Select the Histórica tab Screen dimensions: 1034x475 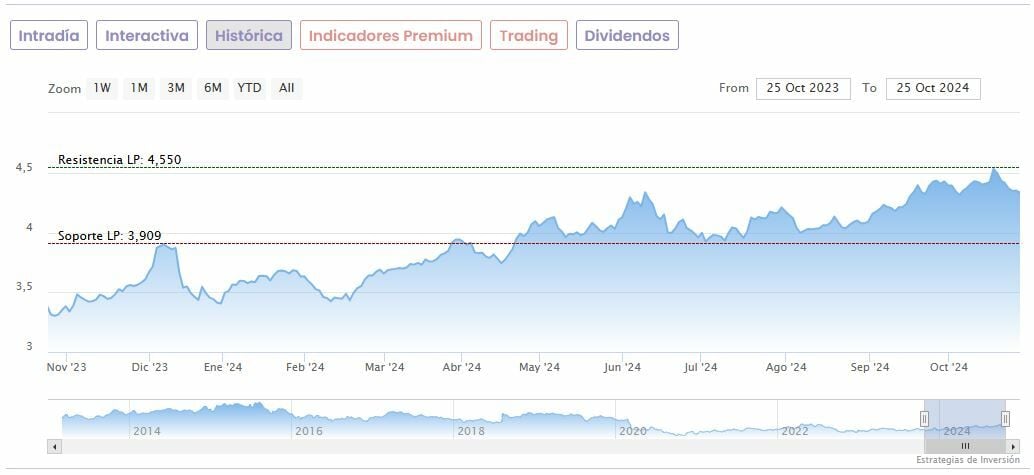click(x=249, y=36)
